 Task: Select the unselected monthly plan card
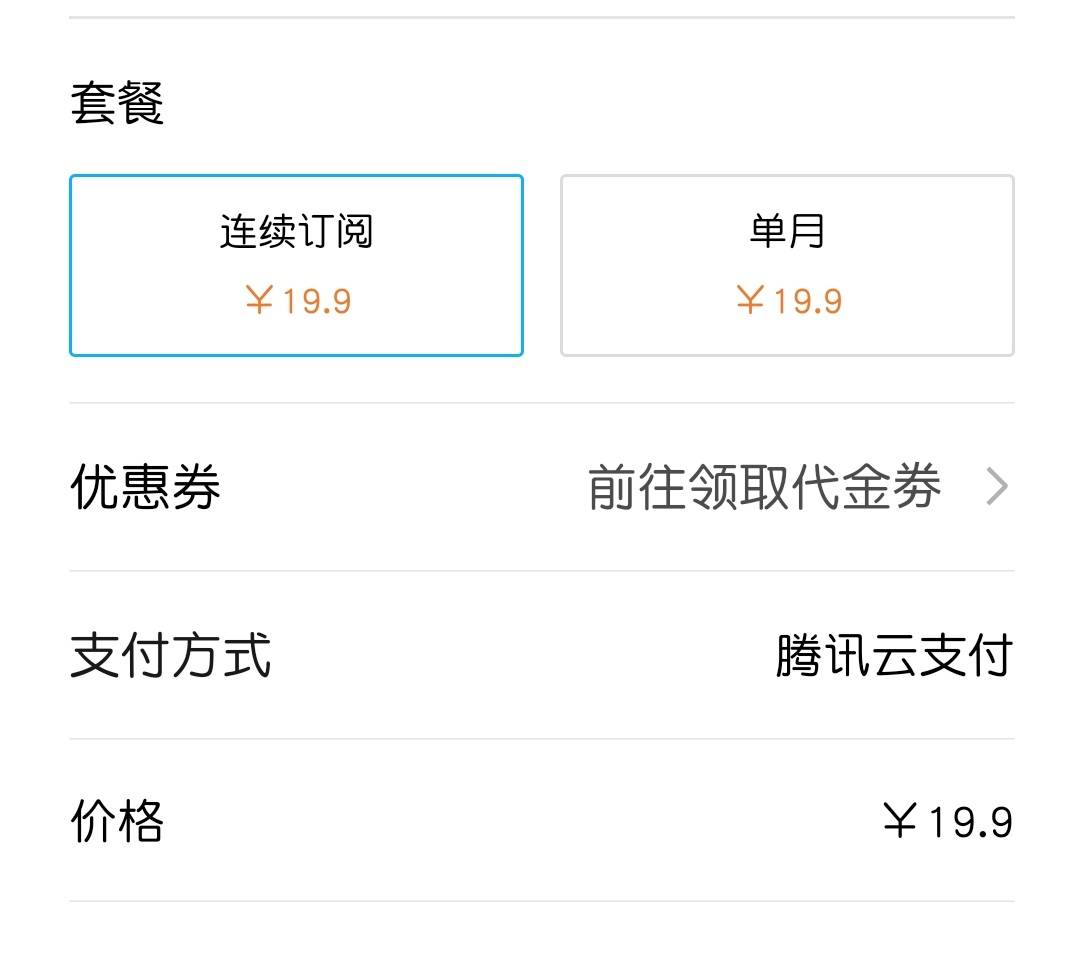pos(787,265)
